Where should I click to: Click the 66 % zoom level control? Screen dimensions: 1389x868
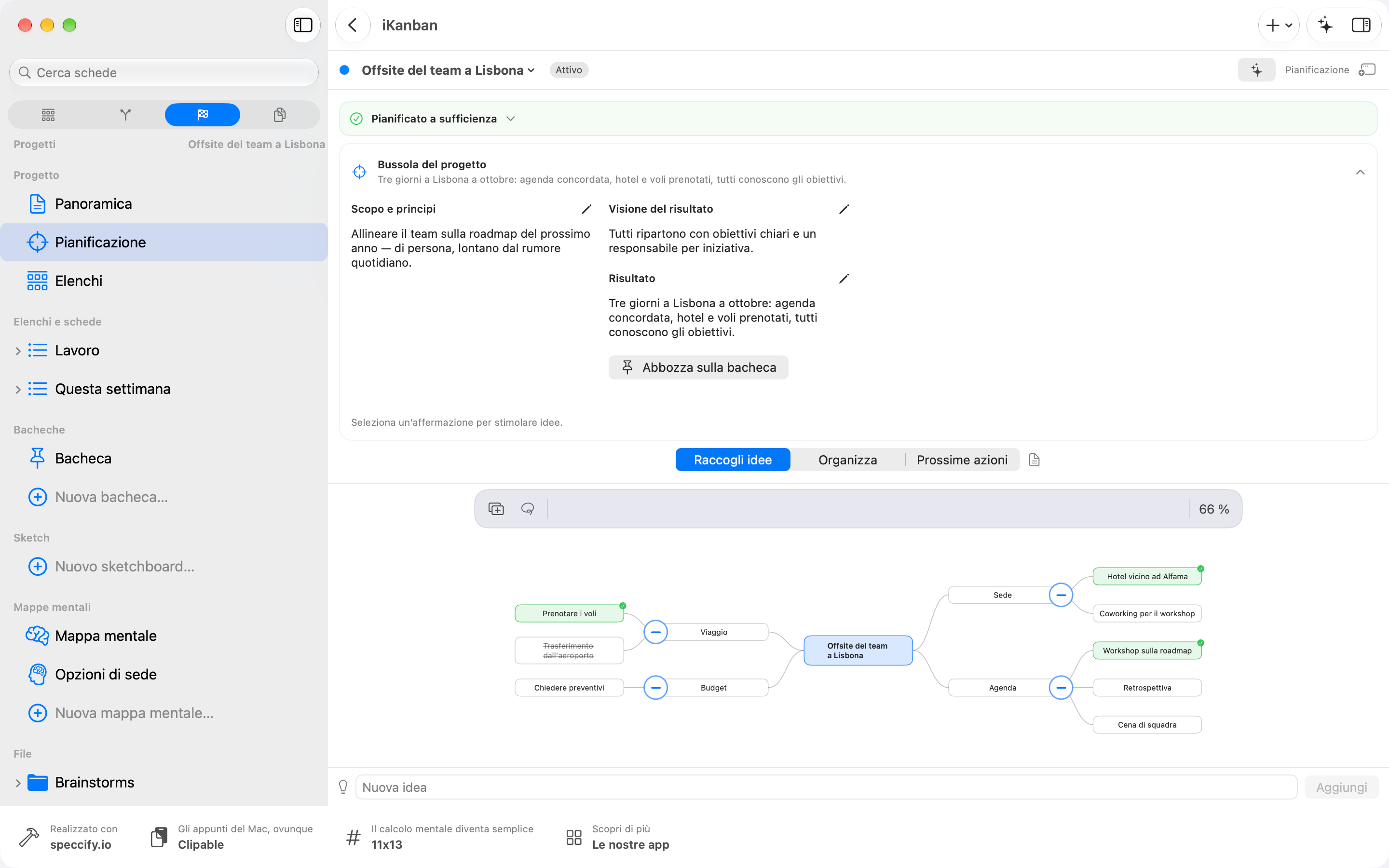[1213, 509]
